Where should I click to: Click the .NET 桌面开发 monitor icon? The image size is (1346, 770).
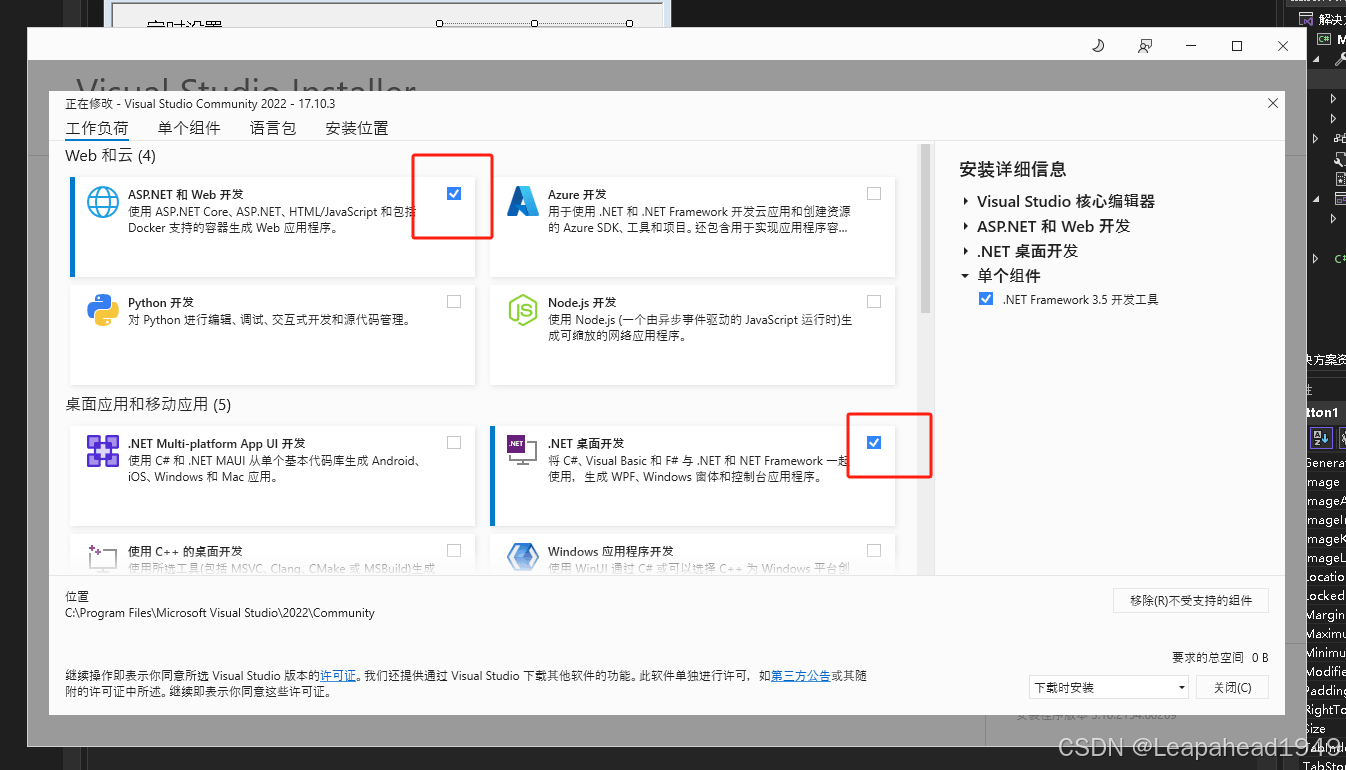point(523,452)
